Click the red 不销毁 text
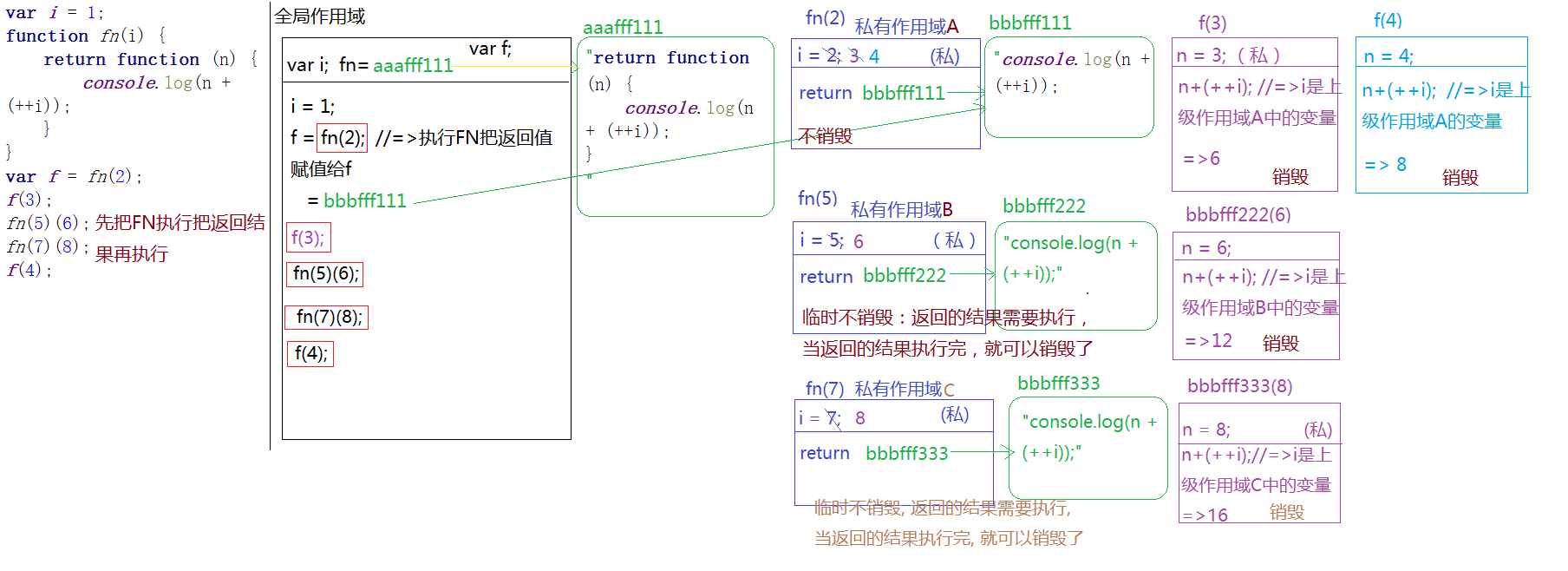1568x571 pixels. [x=825, y=136]
